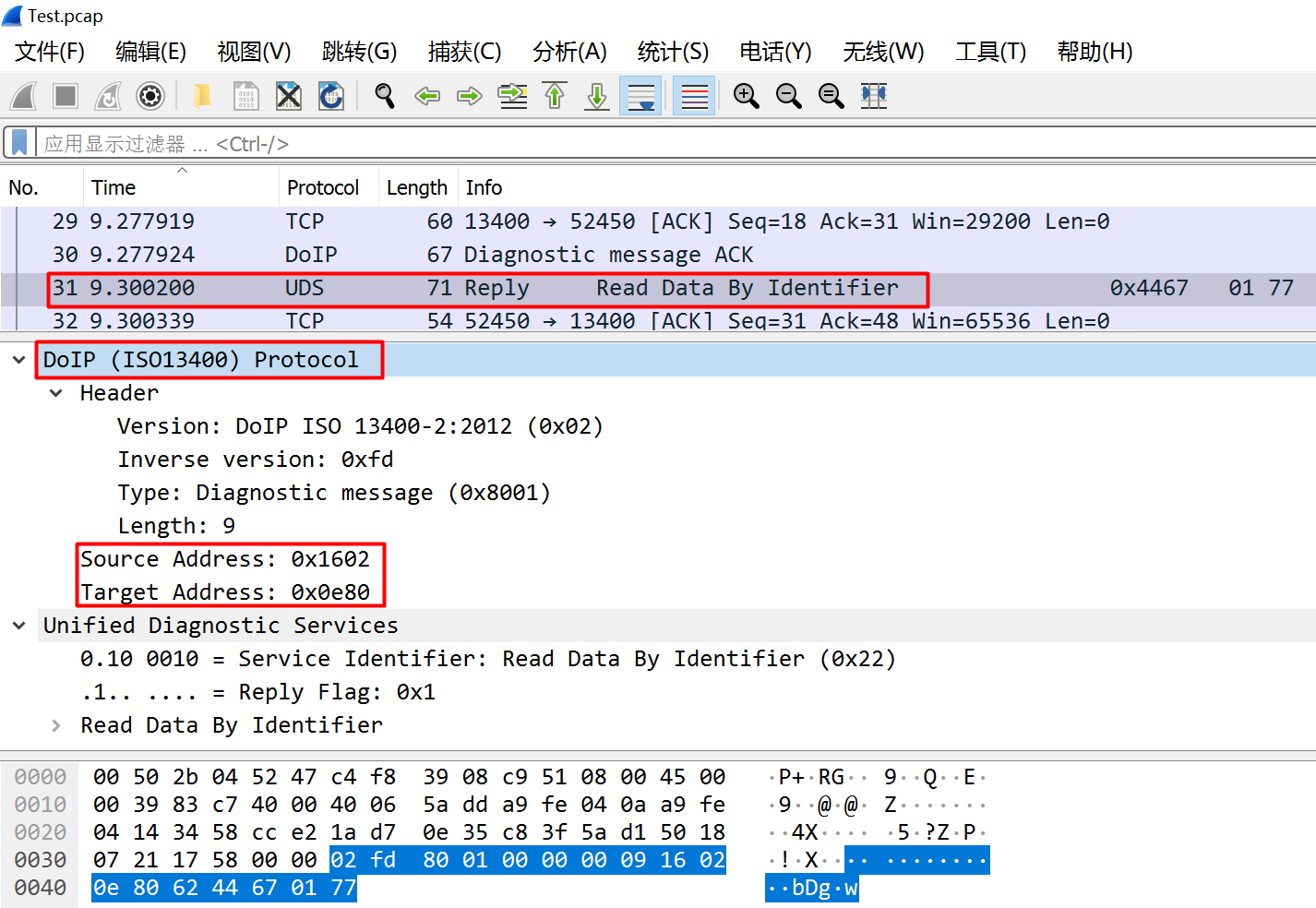
Task: Collapse the DoIP Header section
Action: pyautogui.click(x=55, y=392)
